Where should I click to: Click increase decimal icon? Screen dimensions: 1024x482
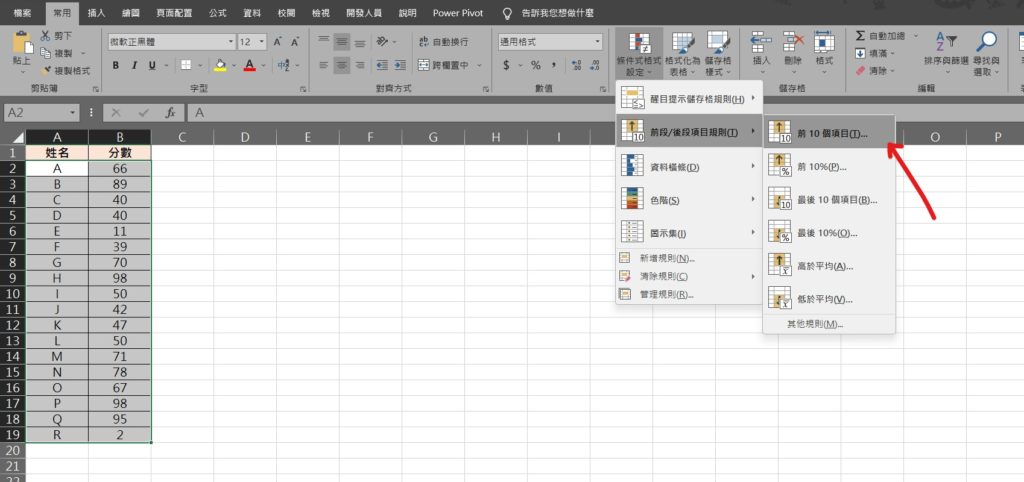(576, 65)
